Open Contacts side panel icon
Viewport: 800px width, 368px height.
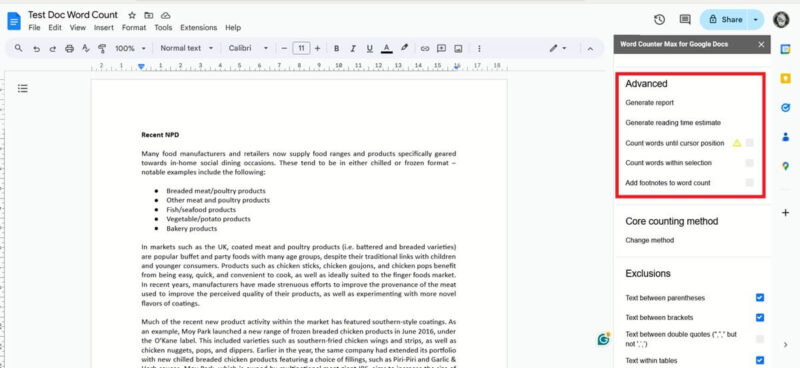coord(785,137)
